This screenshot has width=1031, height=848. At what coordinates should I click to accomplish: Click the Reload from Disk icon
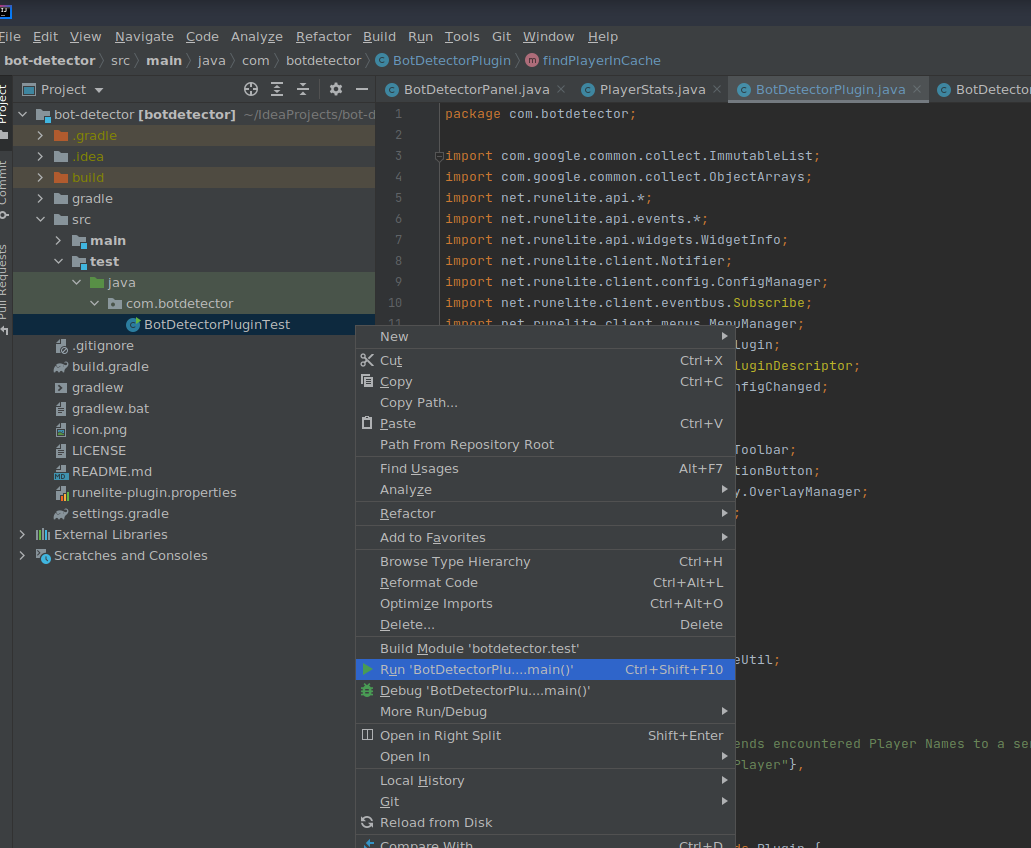coord(367,822)
